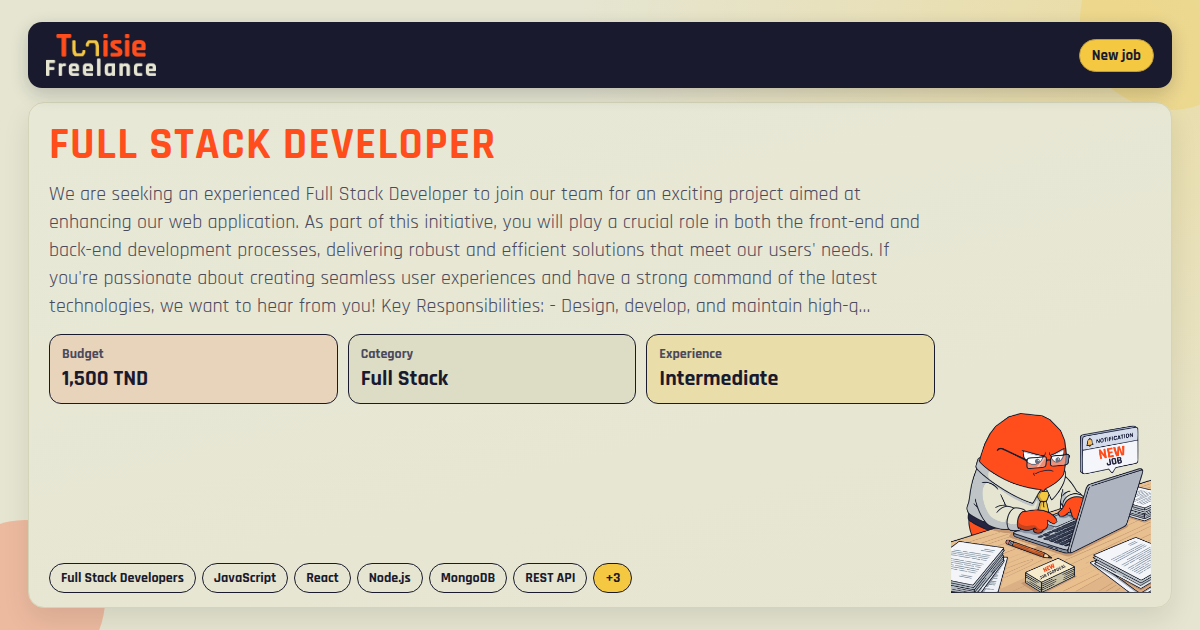Viewport: 1200px width, 630px height.
Task: Open the FULL STACK DEVELOPER title
Action: point(273,145)
